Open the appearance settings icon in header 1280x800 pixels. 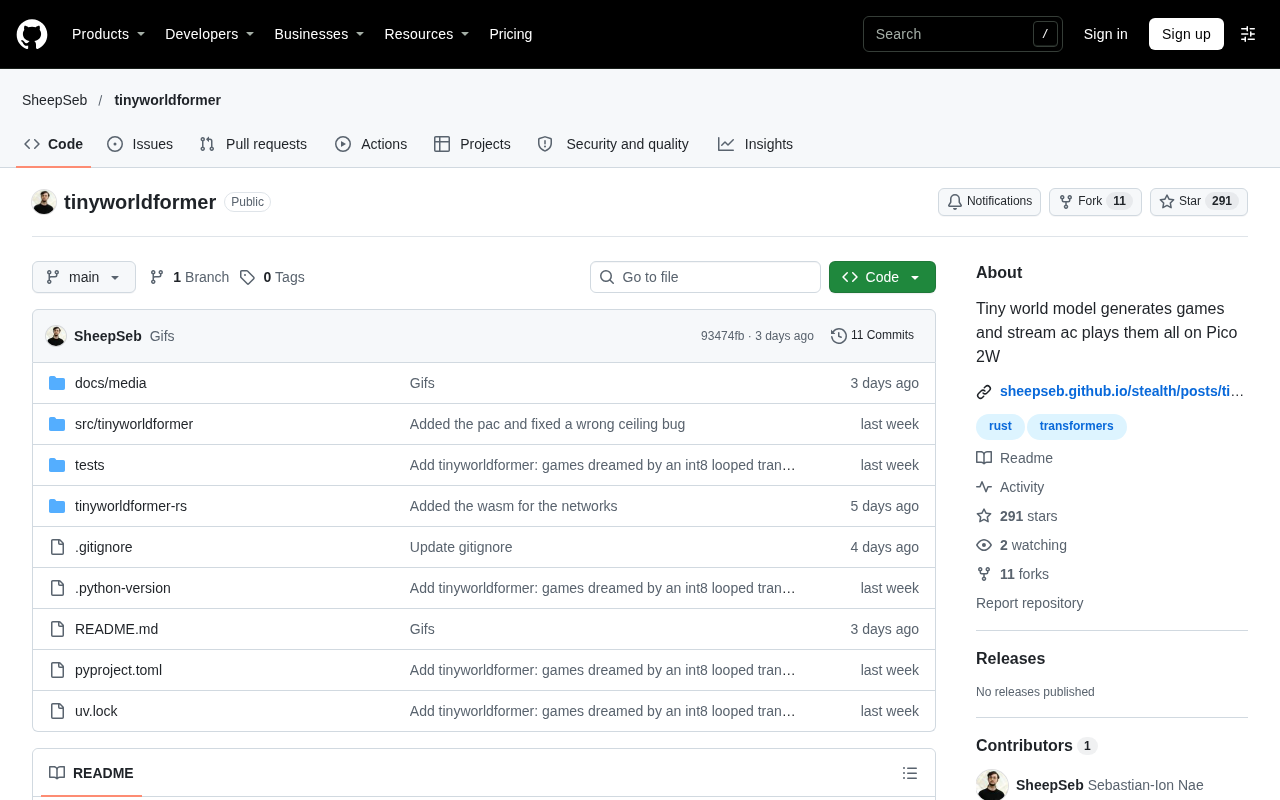click(1248, 34)
